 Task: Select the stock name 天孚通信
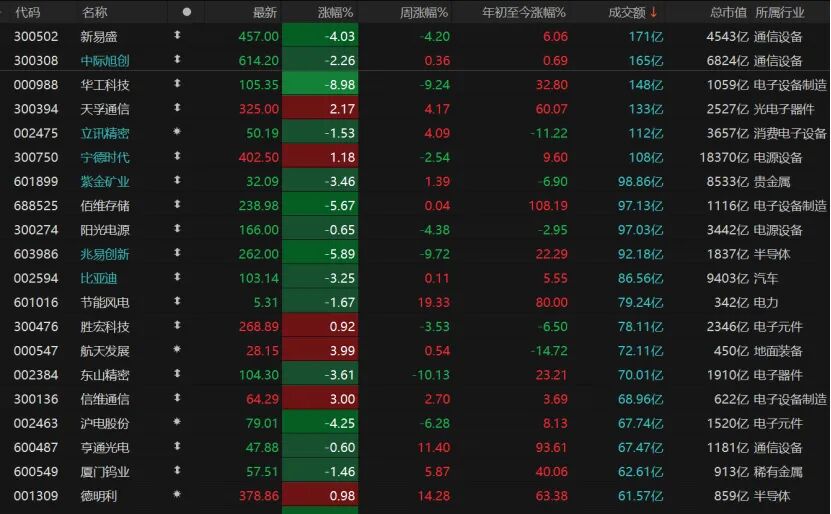coord(105,109)
